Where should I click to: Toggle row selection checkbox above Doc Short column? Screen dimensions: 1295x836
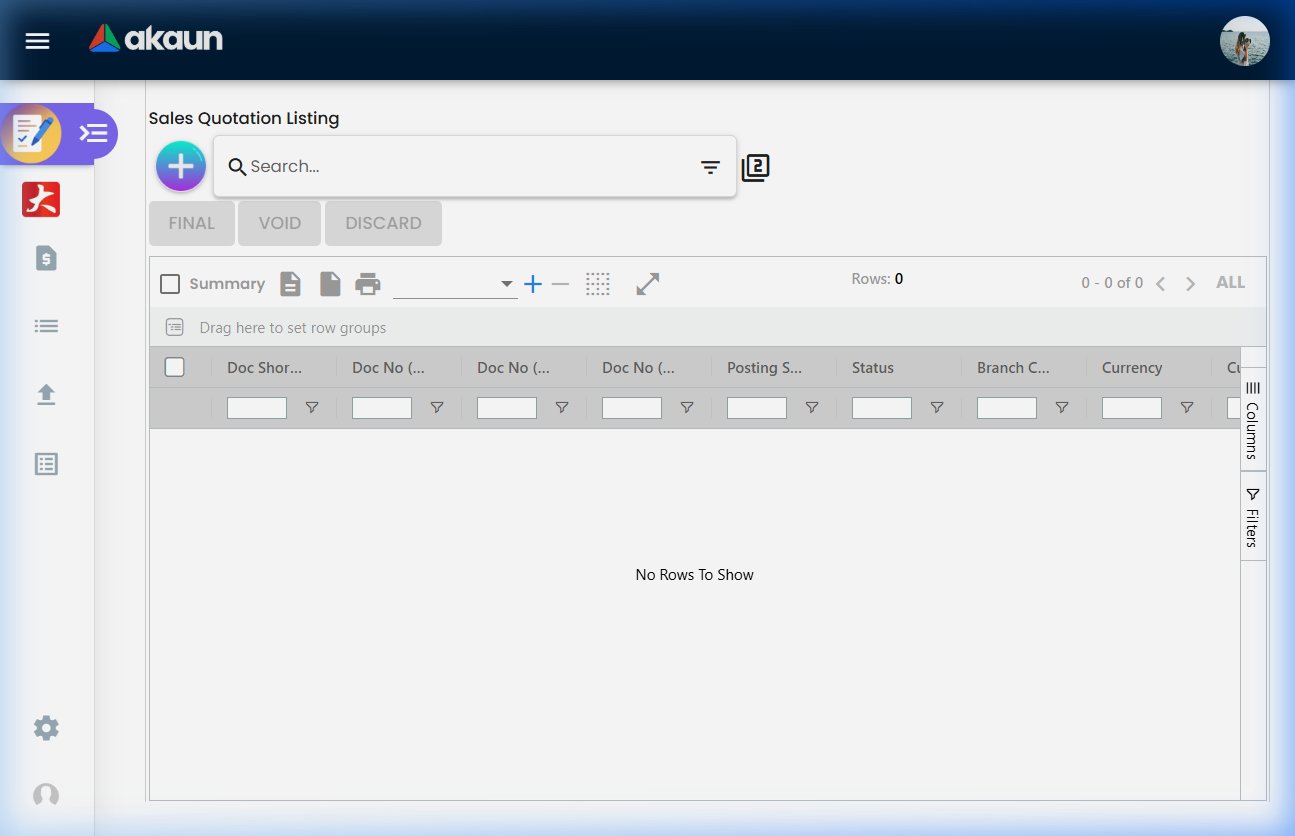pyautogui.click(x=174, y=367)
